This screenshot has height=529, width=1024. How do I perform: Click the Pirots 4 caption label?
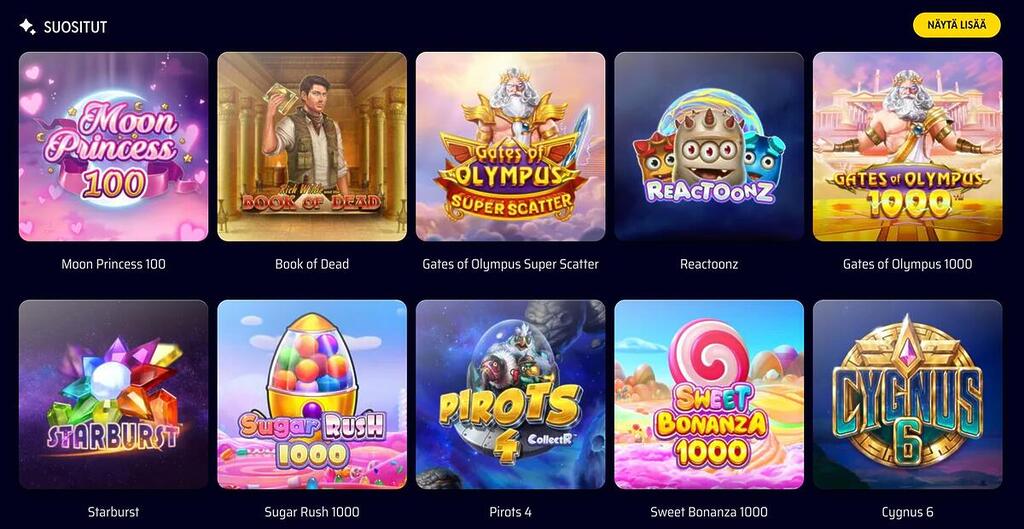pyautogui.click(x=511, y=512)
